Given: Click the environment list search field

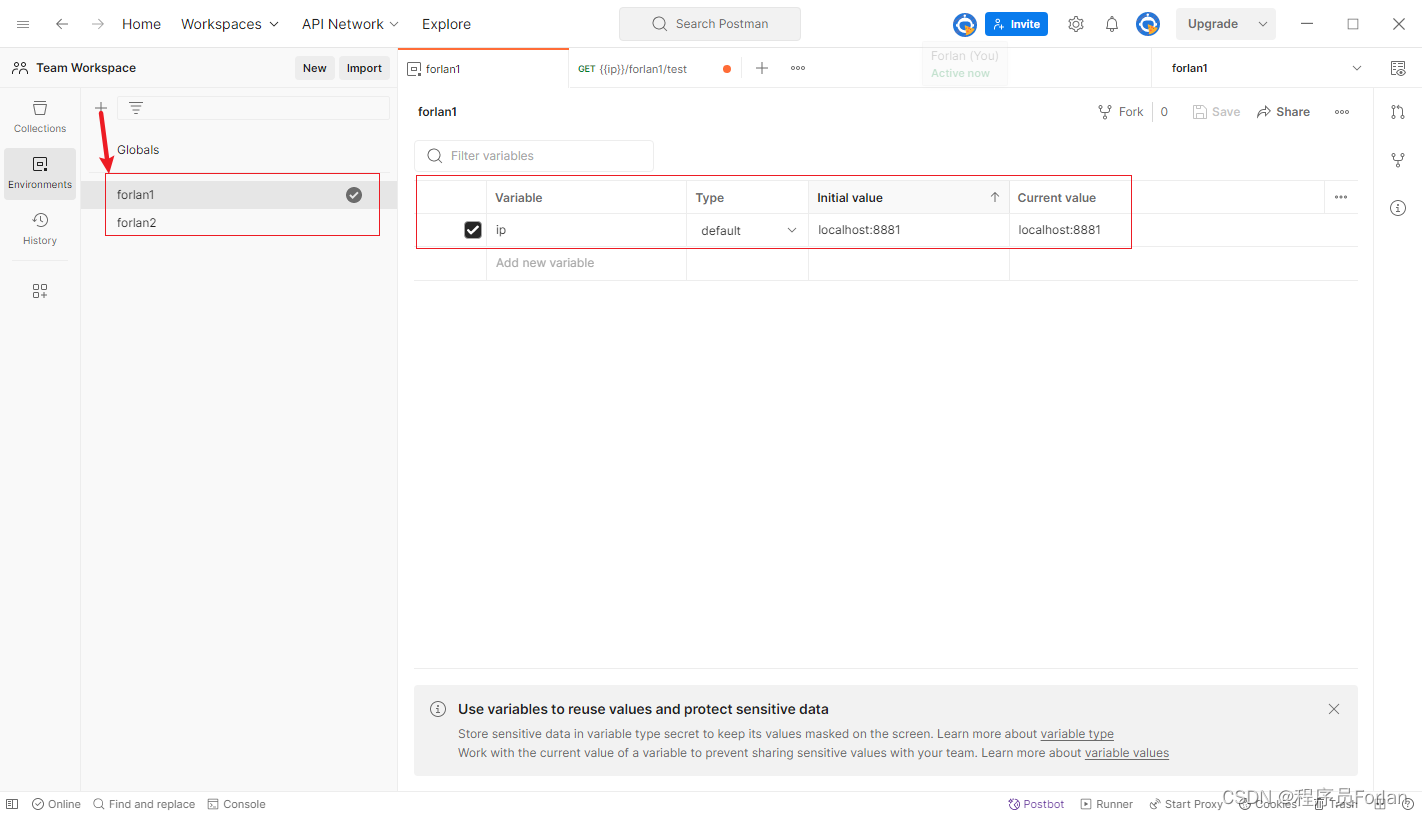Looking at the screenshot, I should [254, 108].
